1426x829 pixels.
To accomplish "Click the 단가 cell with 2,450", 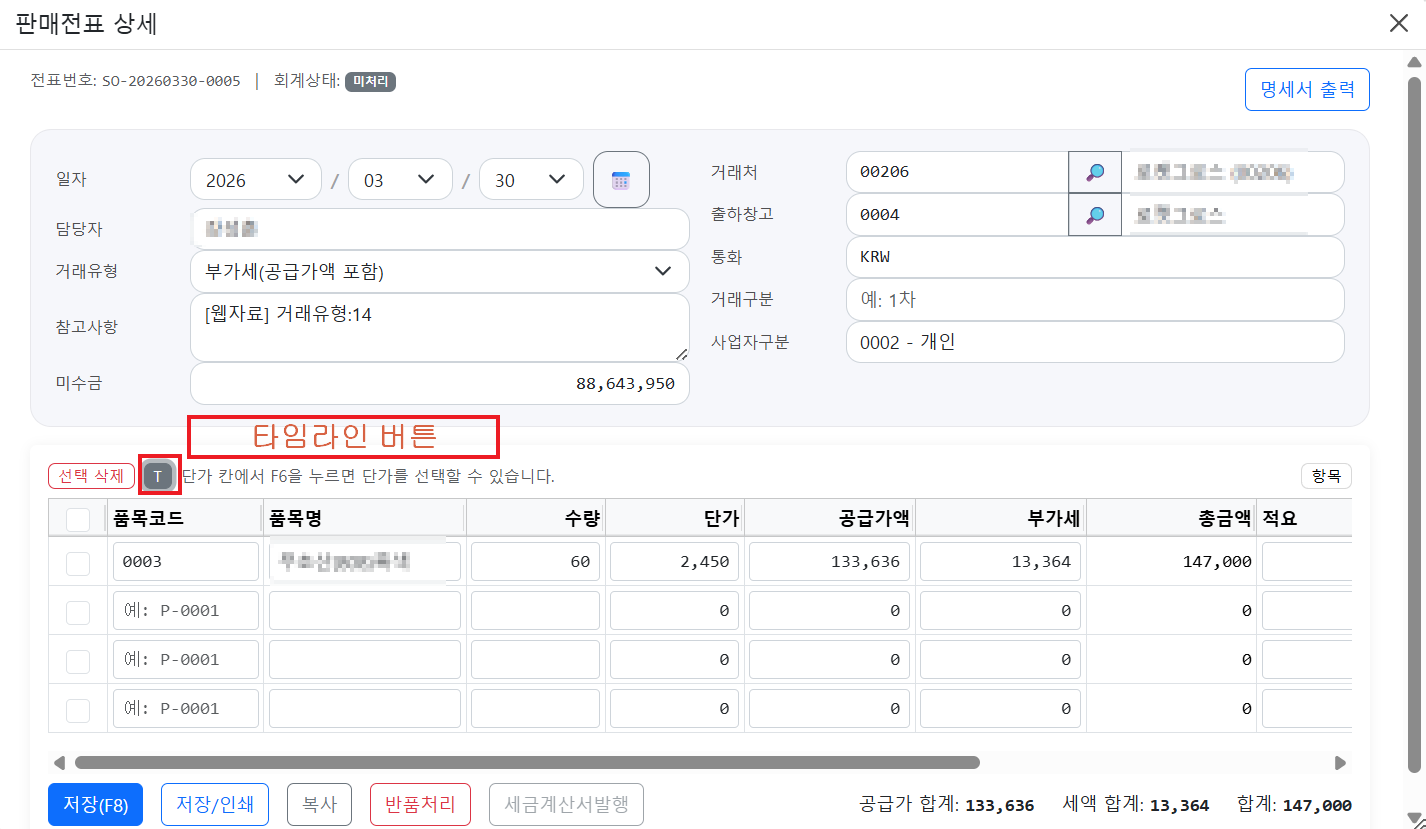I will click(x=675, y=562).
